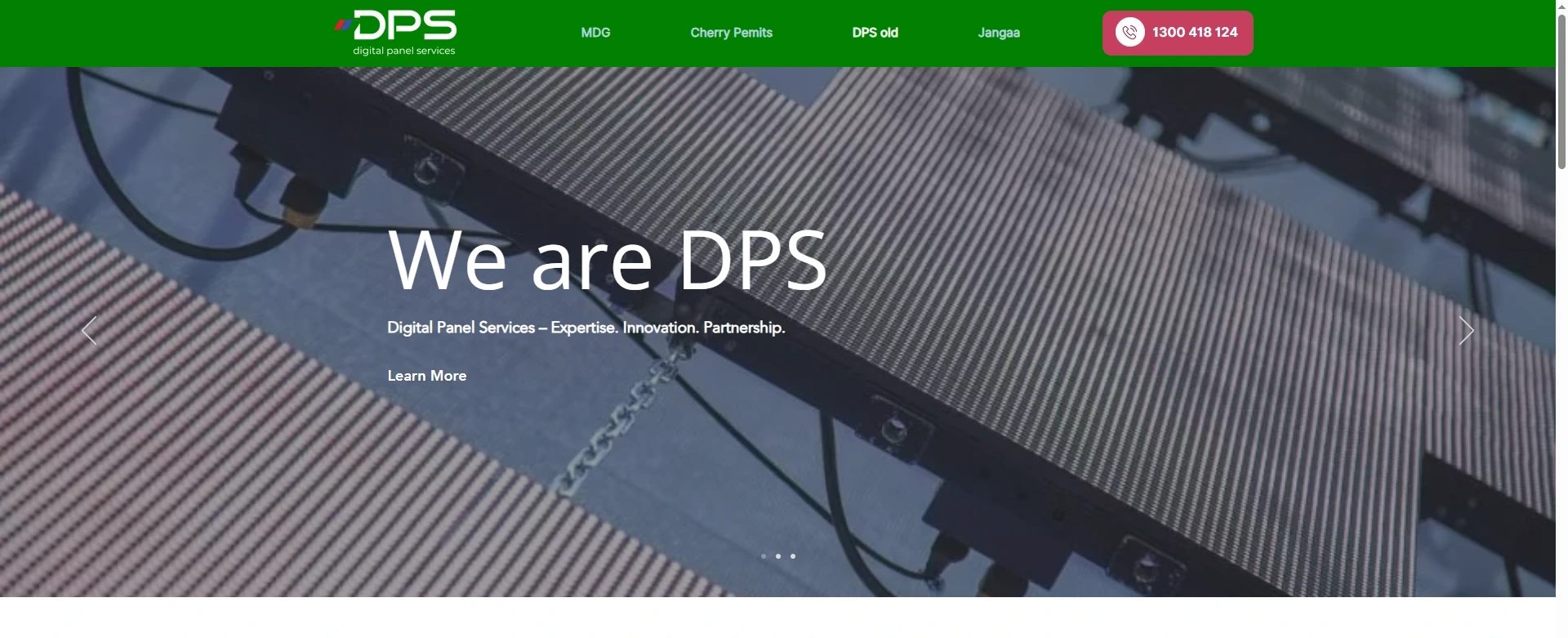This screenshot has width=1568, height=638.
Task: Select the third slider pagination dot
Action: pos(793,556)
